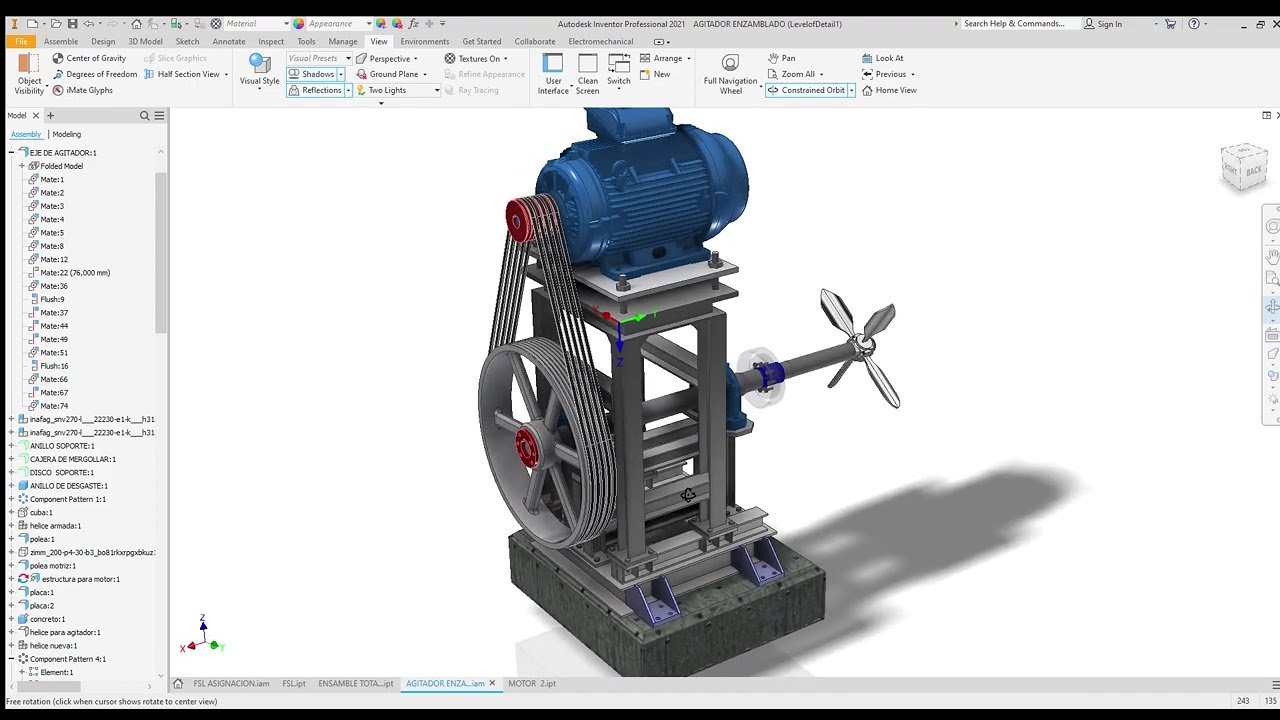Open model browser hamburger menu
Image resolution: width=1280 pixels, height=720 pixels.
(x=159, y=116)
